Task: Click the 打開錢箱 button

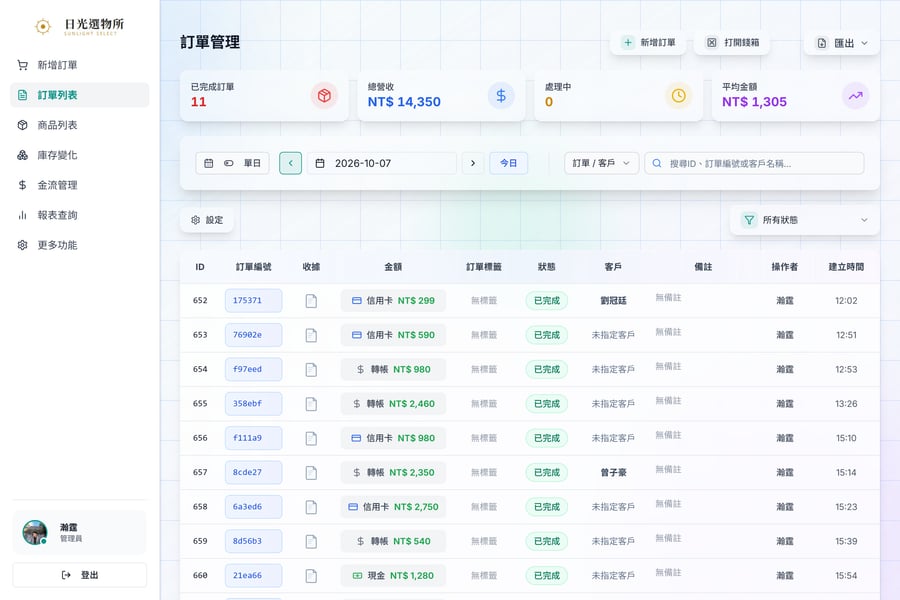Action: [732, 42]
